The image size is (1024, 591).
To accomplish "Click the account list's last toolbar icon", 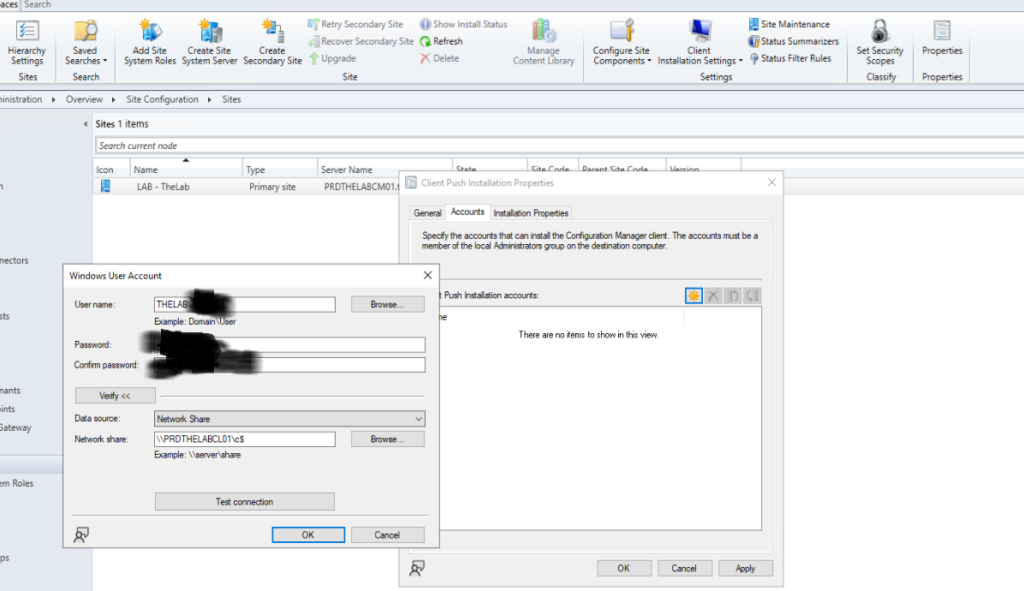I will pos(752,296).
